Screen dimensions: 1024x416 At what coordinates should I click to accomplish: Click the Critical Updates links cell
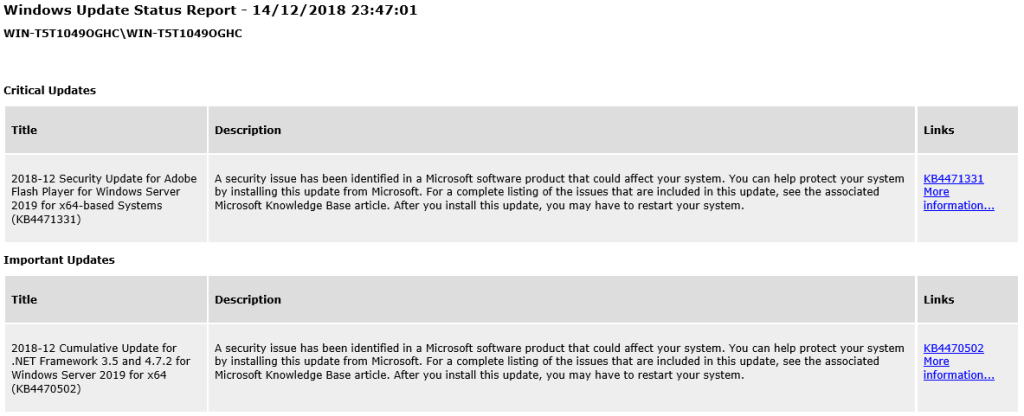967,199
